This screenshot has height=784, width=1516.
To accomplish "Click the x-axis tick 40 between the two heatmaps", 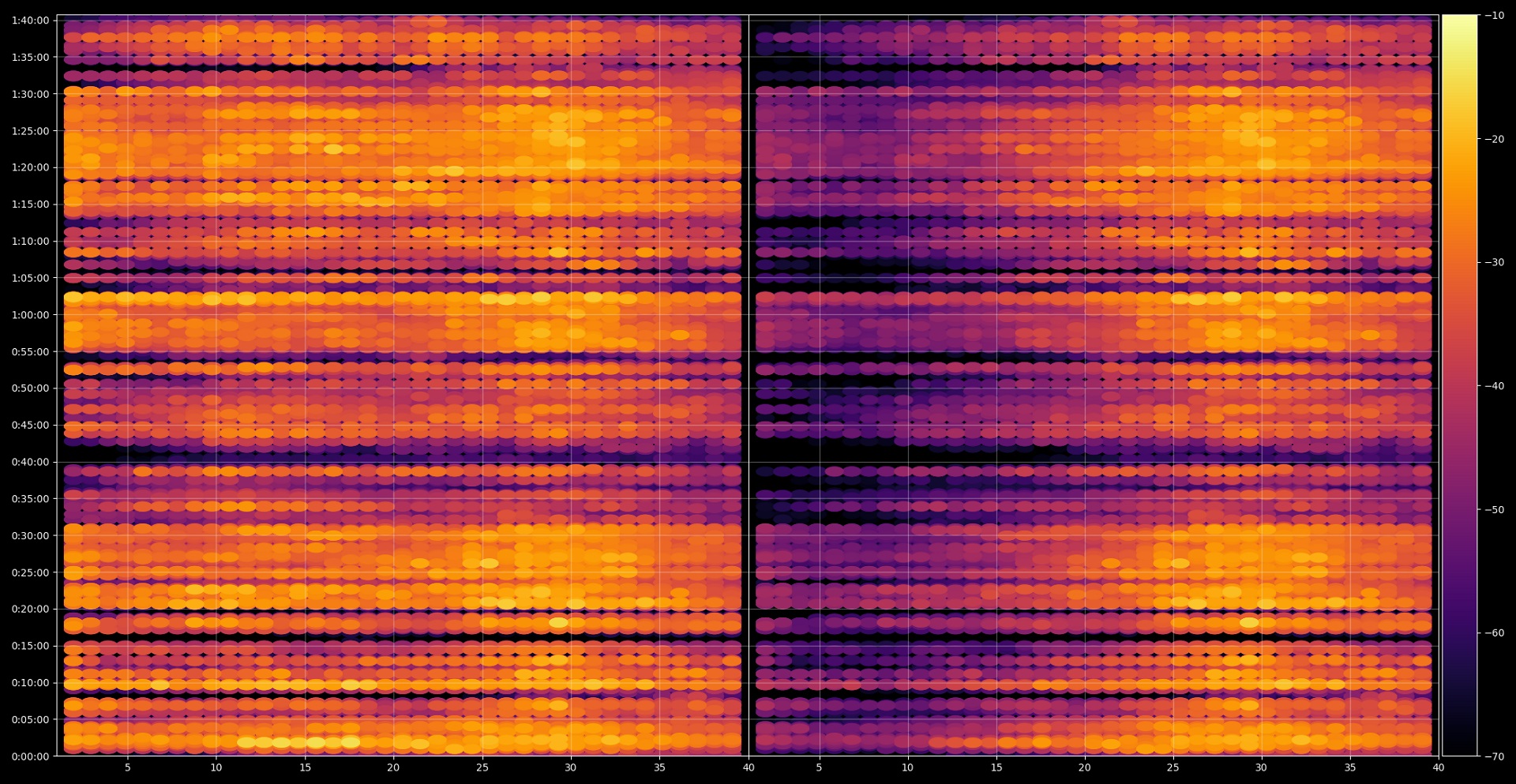I will [x=749, y=767].
